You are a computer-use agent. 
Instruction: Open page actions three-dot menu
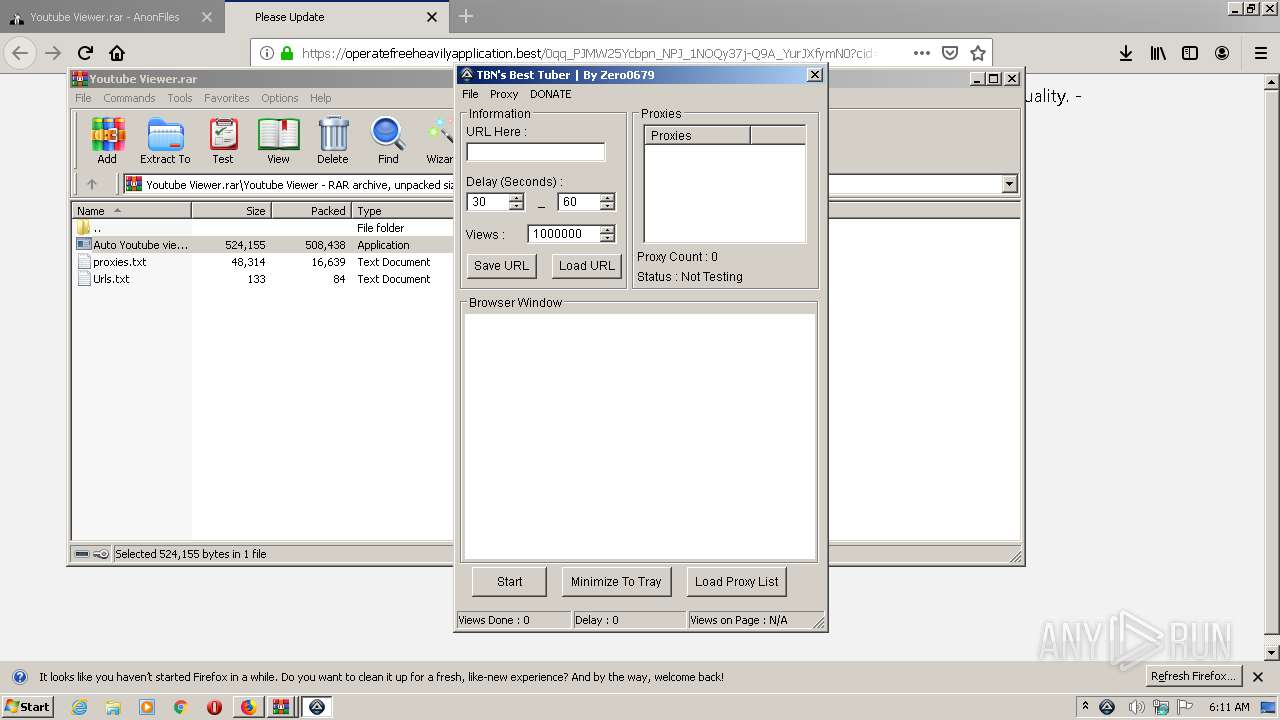tap(922, 53)
